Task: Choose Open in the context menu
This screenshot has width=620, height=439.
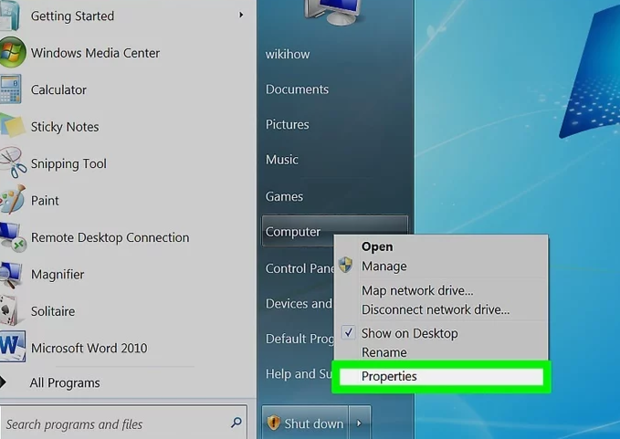Action: click(377, 247)
